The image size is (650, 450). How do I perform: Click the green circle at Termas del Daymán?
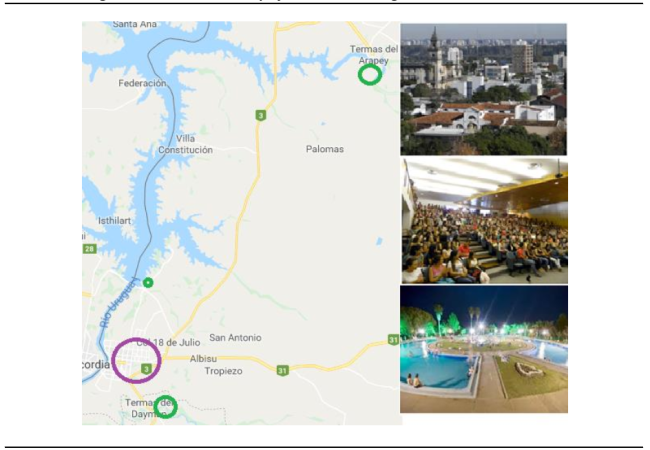pyautogui.click(x=165, y=407)
